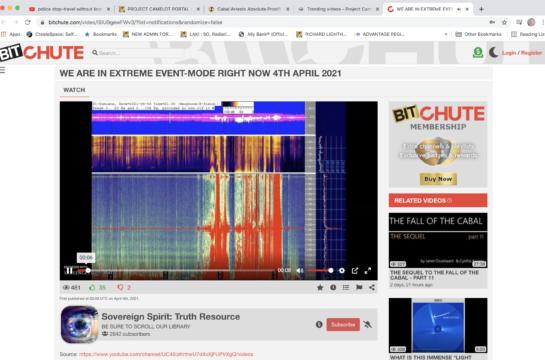Toggle dark mode moon icon
The width and height of the screenshot is (545, 360).
[494, 52]
